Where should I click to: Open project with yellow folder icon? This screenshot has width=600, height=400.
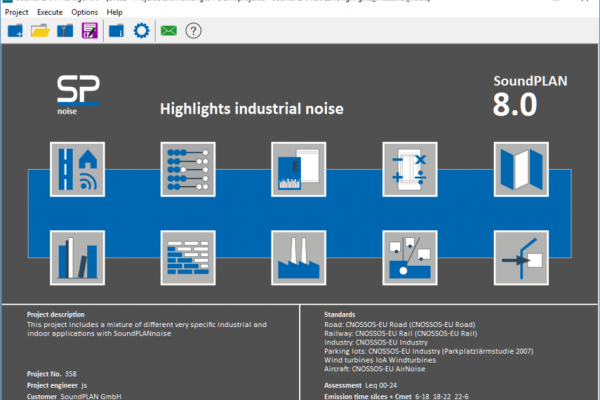click(40, 31)
